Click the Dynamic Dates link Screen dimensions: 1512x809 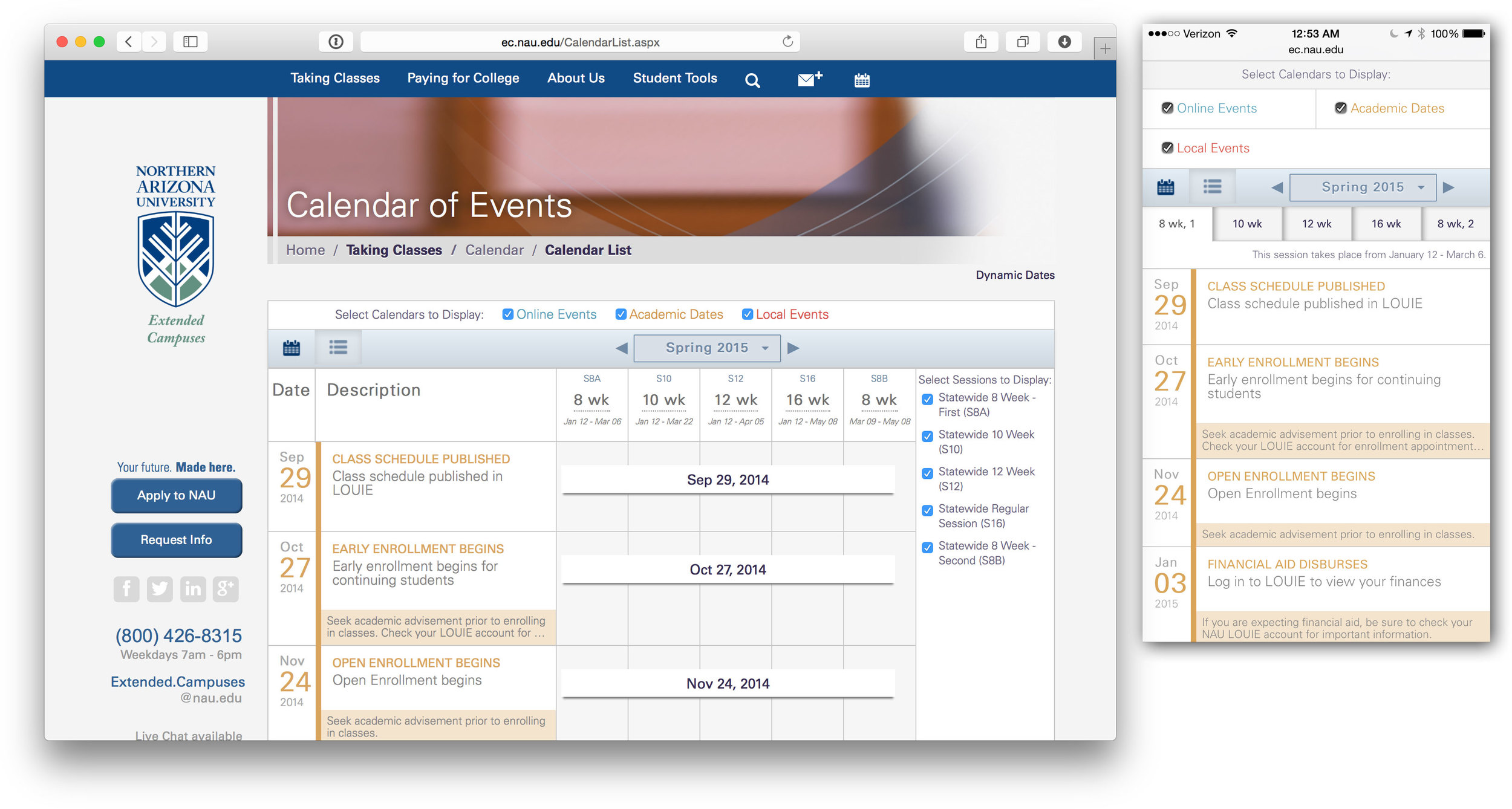(x=1015, y=275)
